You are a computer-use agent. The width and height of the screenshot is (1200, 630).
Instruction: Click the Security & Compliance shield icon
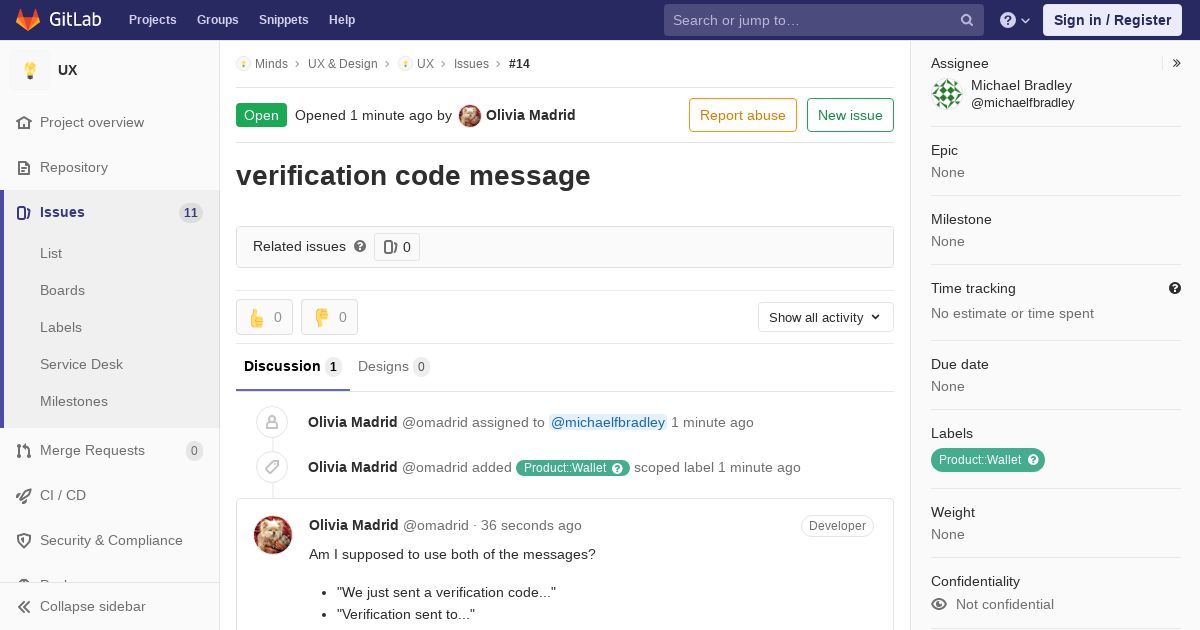[24, 540]
